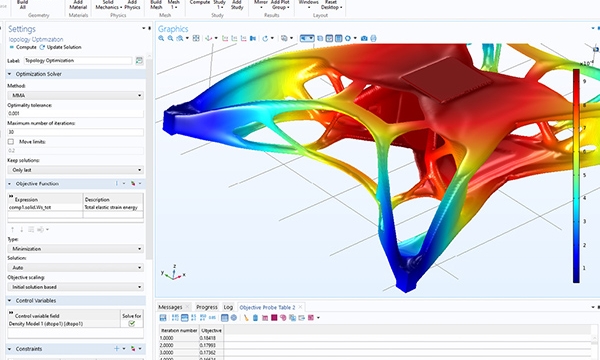Click the Zoom Extents icon in Graphics toolbar
The height and width of the screenshot is (360, 600).
[x=196, y=38]
